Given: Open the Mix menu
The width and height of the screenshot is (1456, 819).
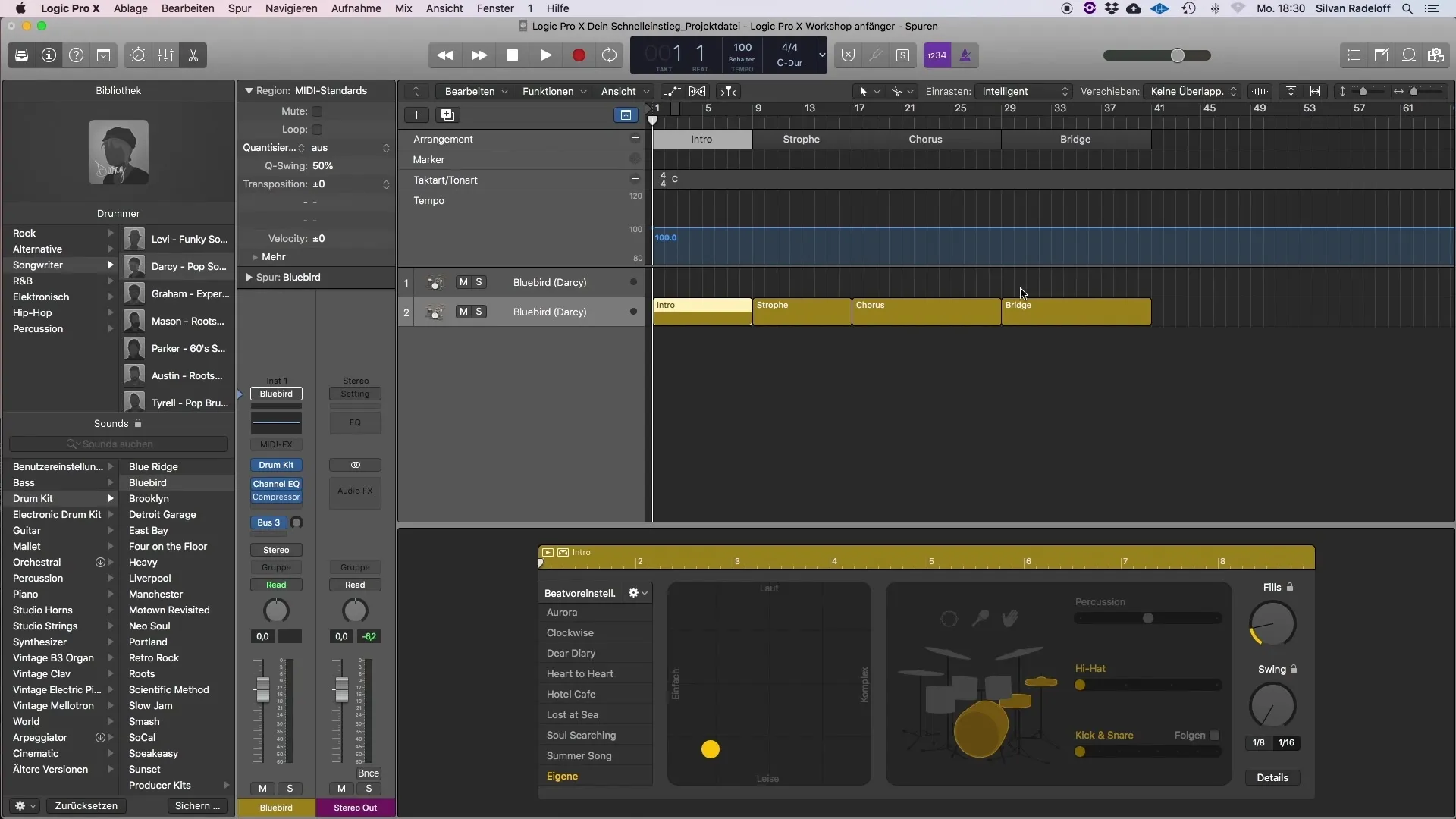Looking at the screenshot, I should pos(403,8).
